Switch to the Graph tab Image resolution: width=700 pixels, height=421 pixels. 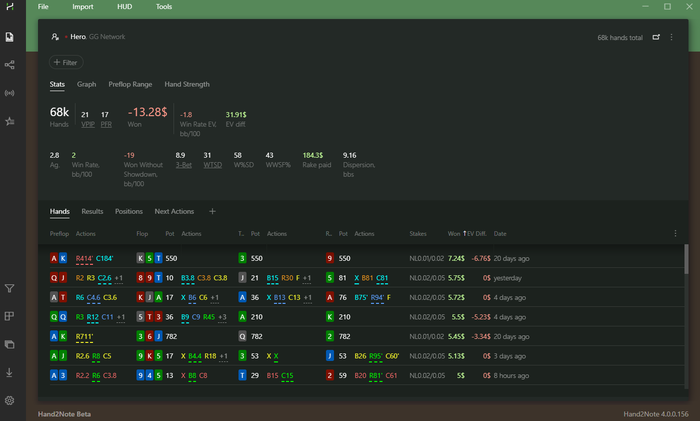tap(86, 84)
